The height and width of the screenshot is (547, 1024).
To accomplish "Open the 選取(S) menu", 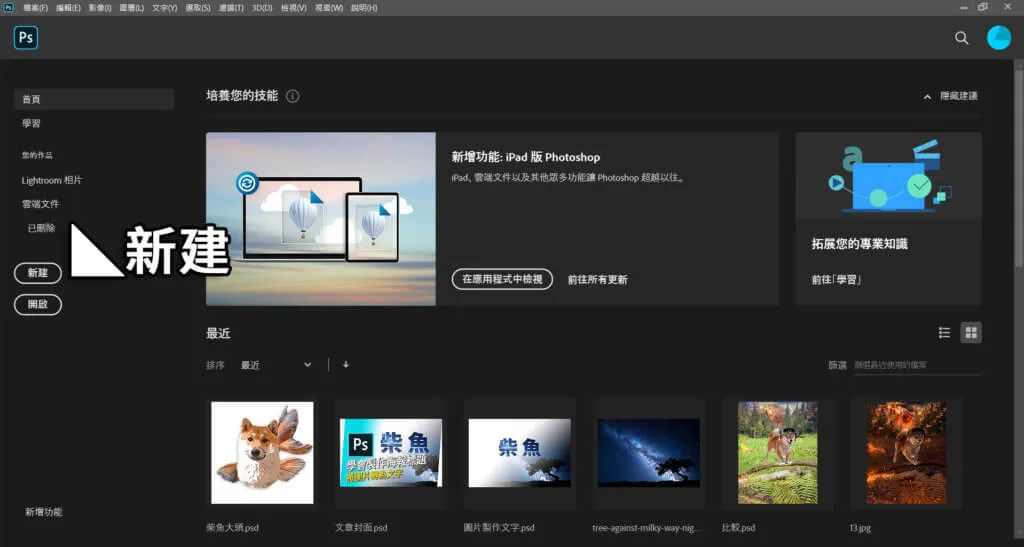I will point(197,8).
